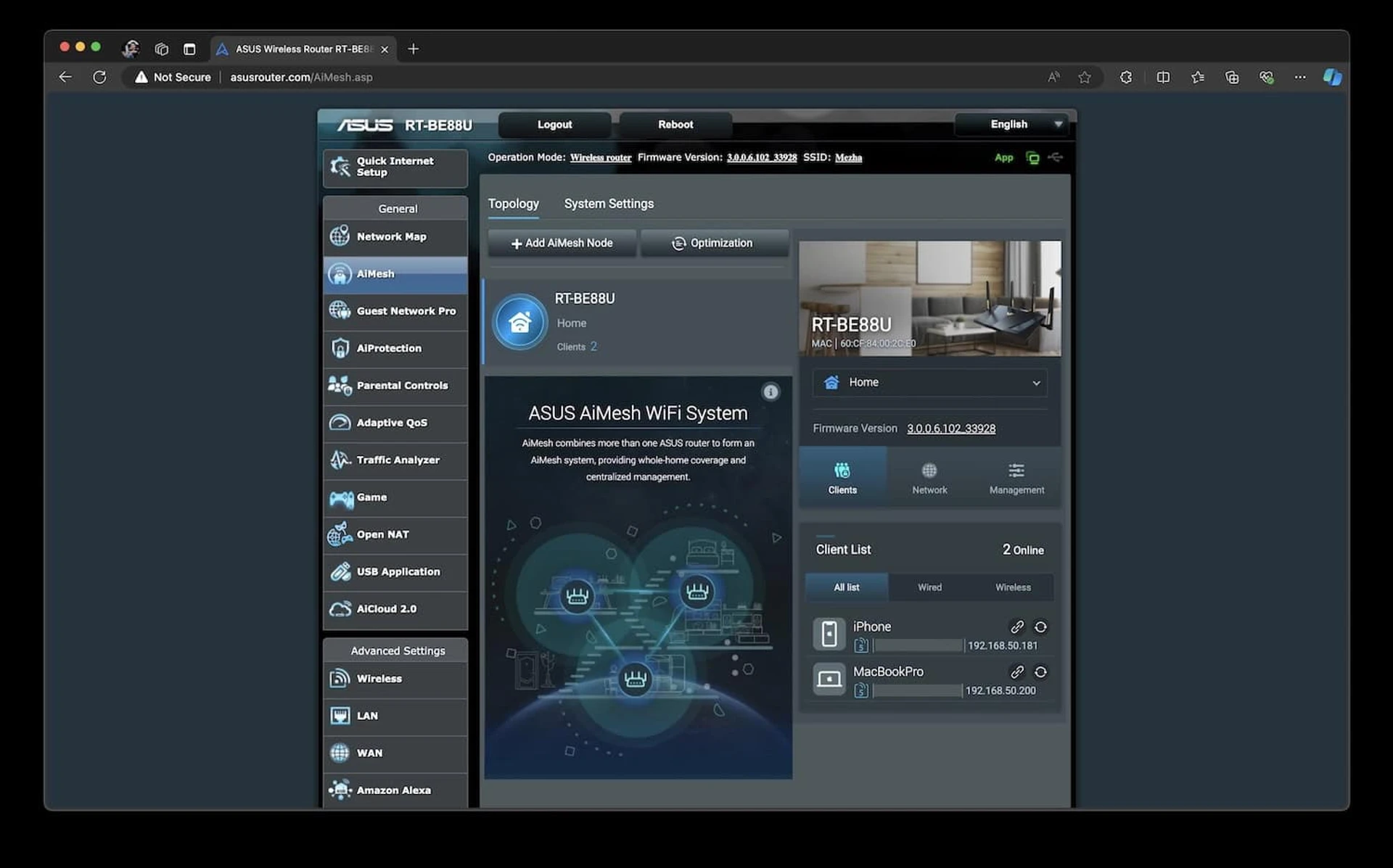Click the MacBookPro signal bar
Screen dimensions: 1393x868
click(918, 691)
